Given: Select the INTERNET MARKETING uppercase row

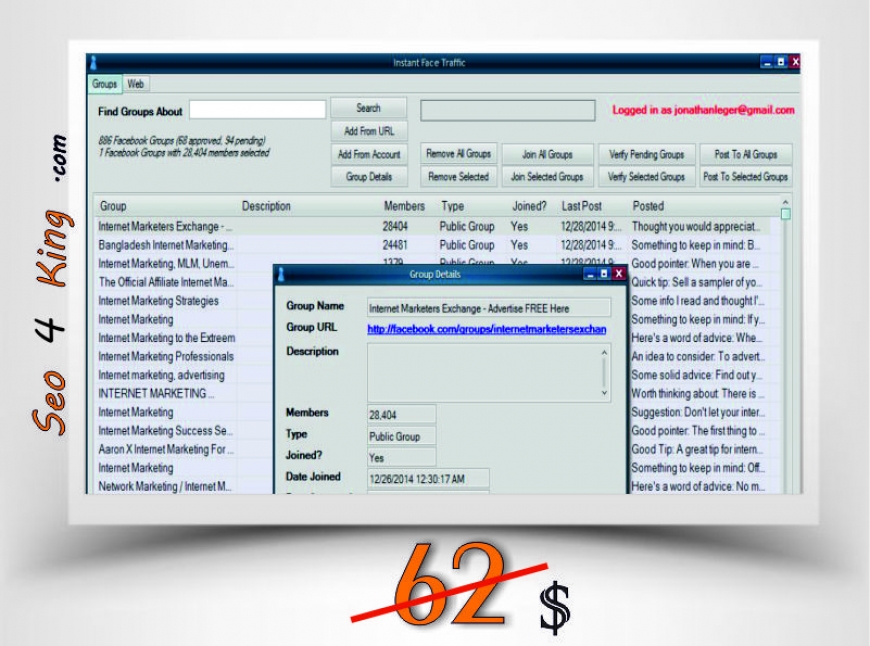Looking at the screenshot, I should tap(156, 393).
